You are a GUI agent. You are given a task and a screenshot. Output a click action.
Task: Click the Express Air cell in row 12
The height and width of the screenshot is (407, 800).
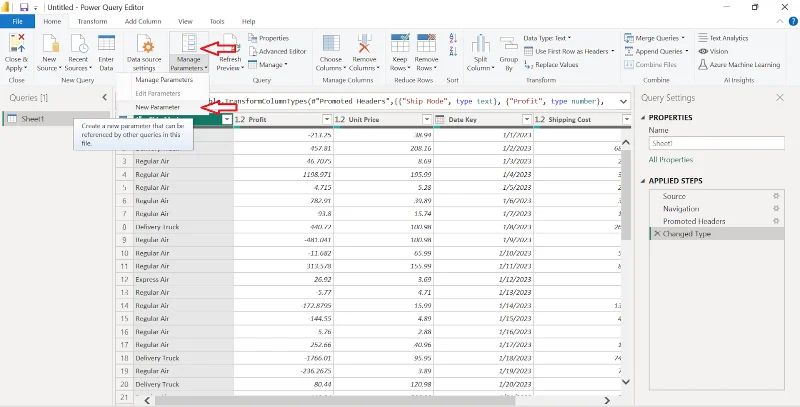point(183,279)
